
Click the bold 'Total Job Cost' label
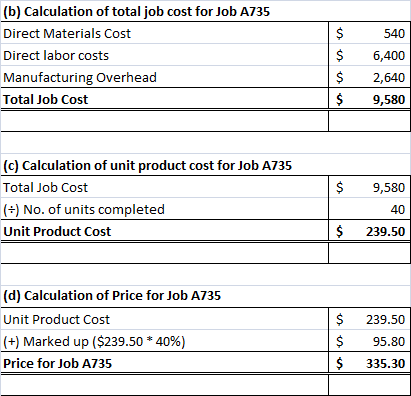[45, 100]
